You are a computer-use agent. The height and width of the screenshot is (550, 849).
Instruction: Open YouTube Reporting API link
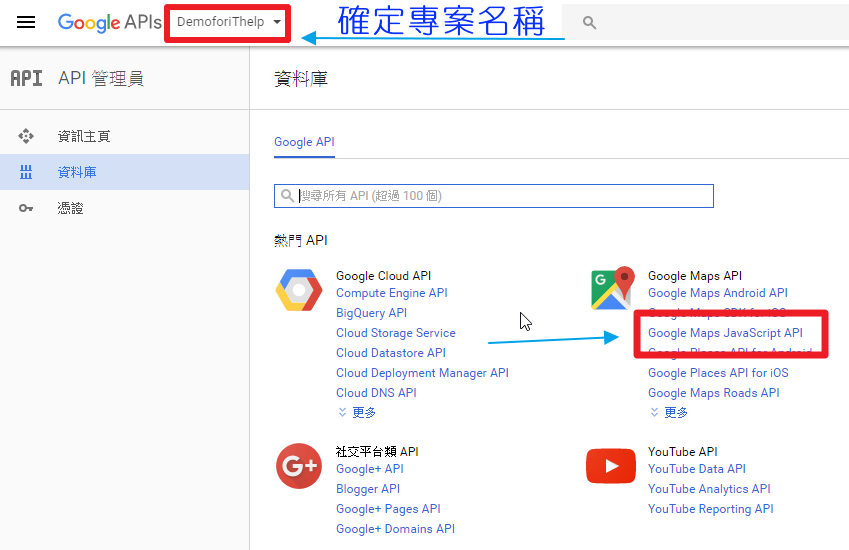coord(711,509)
